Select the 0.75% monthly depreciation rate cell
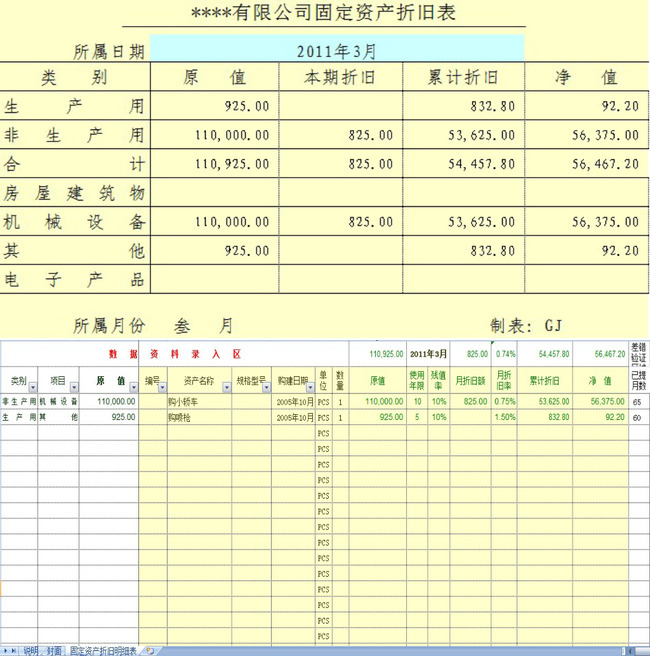The width and height of the screenshot is (650, 656). coord(504,402)
